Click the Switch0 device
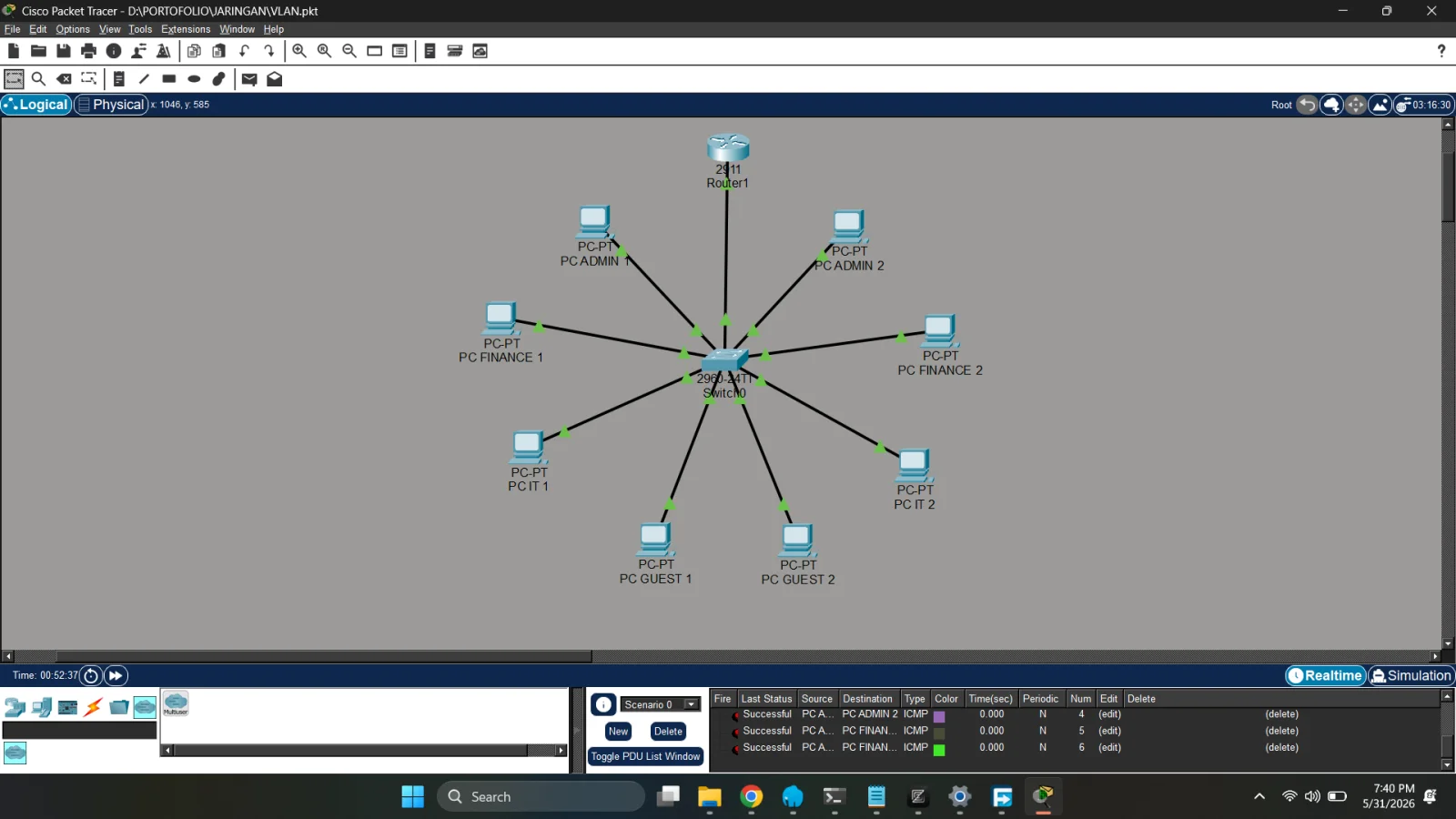The width and height of the screenshot is (1456, 819). 724,361
